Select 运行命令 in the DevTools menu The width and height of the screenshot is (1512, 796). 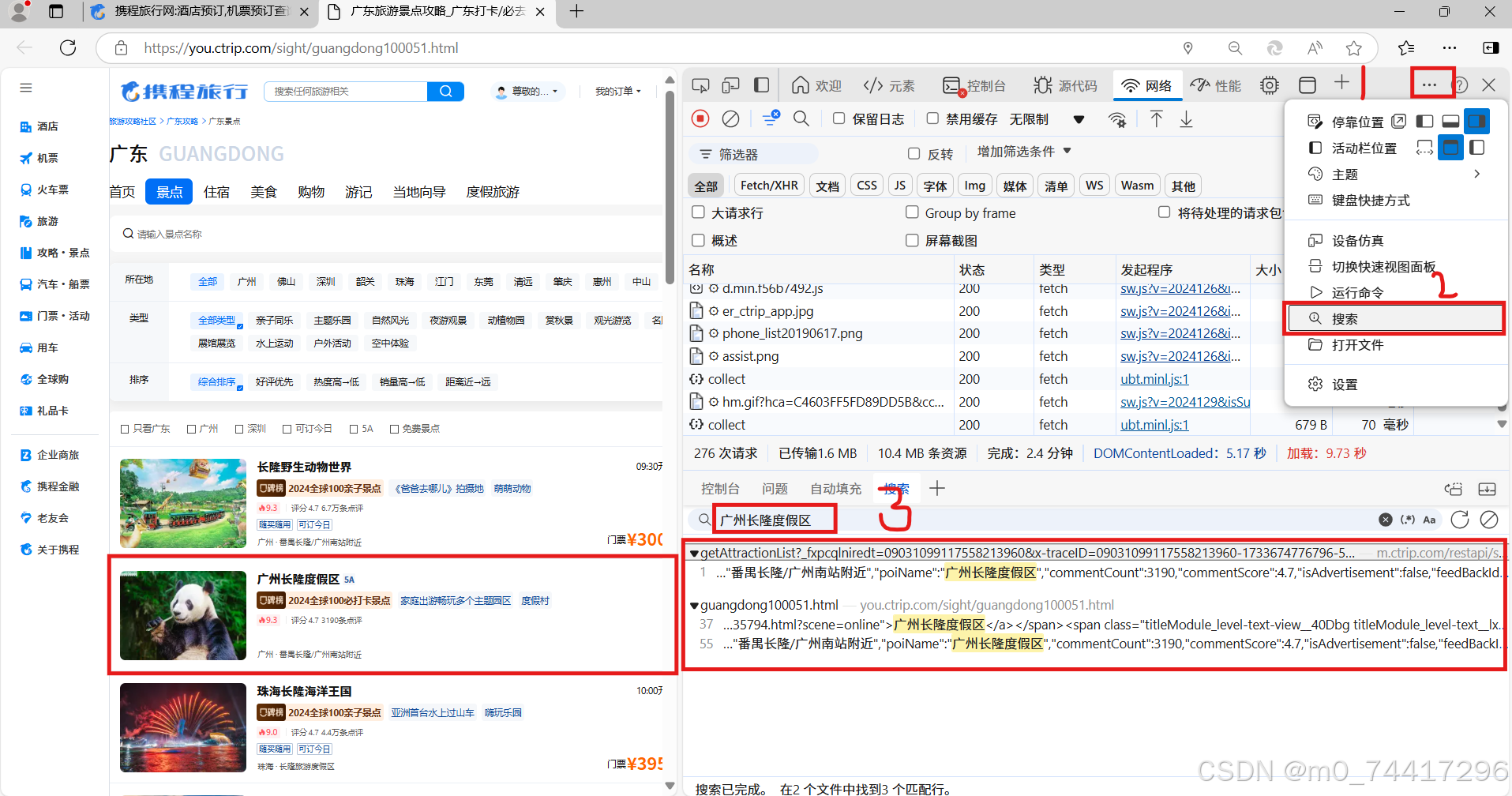click(1394, 292)
